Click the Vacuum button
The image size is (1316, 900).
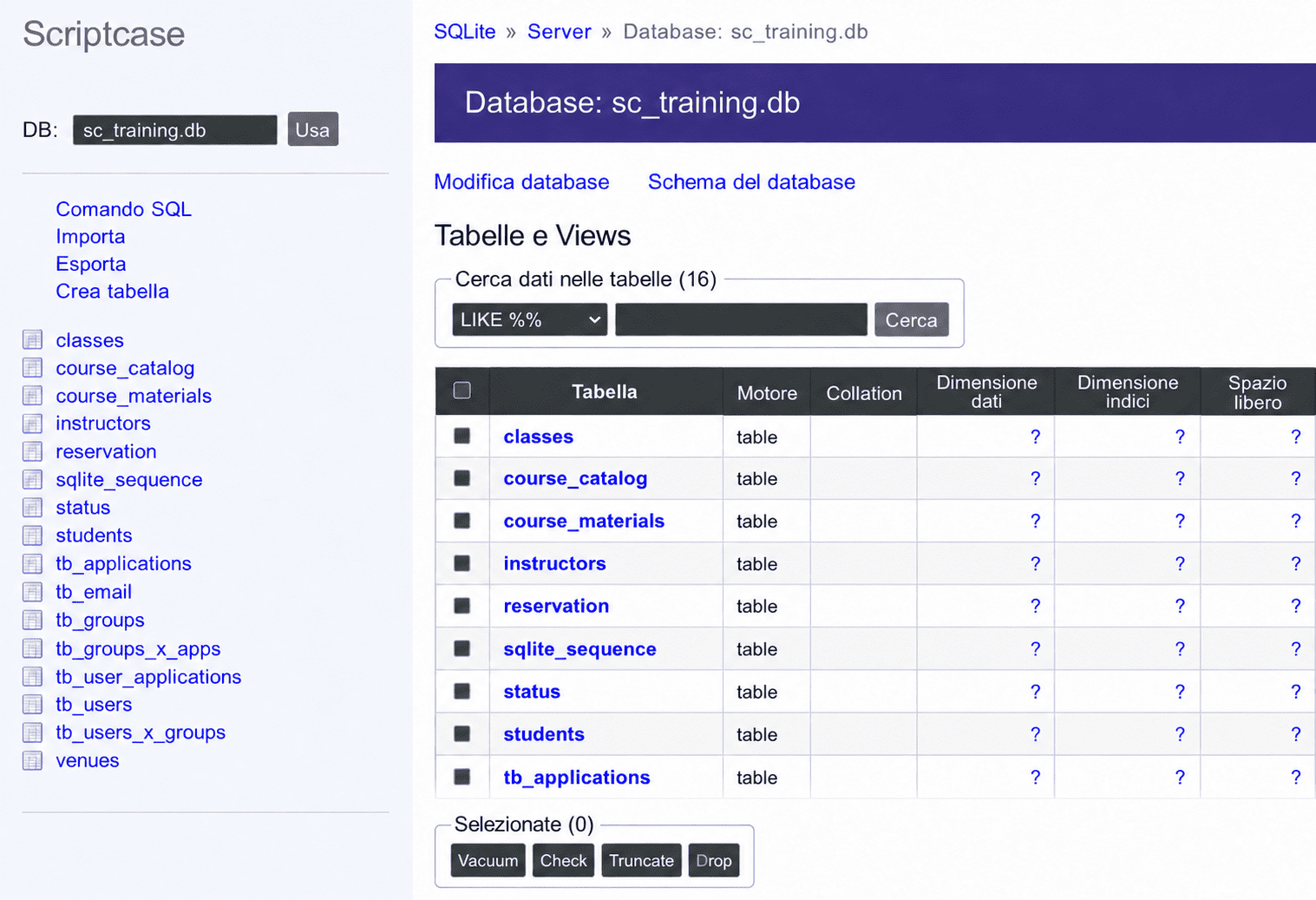point(488,860)
